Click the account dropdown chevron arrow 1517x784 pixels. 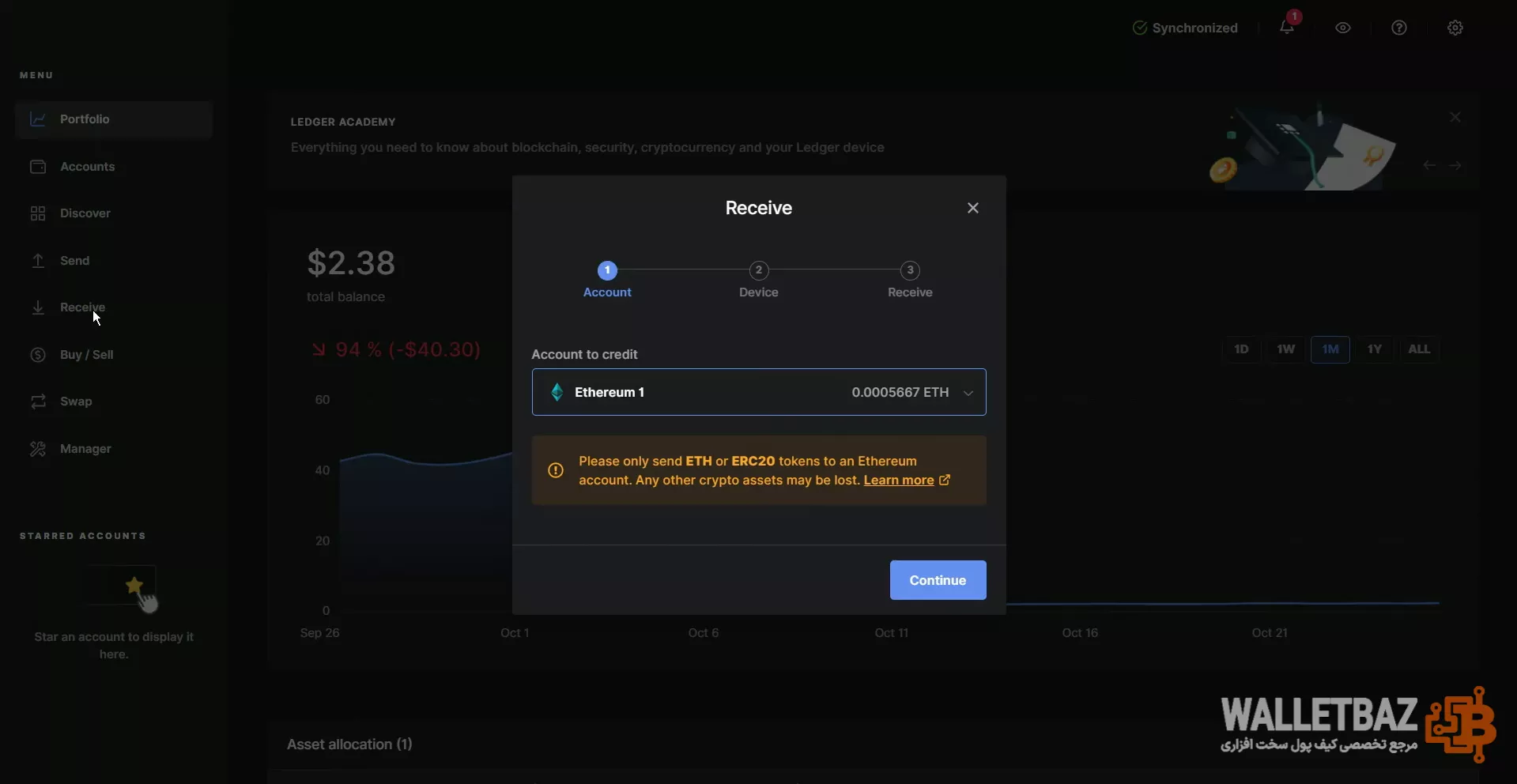968,393
